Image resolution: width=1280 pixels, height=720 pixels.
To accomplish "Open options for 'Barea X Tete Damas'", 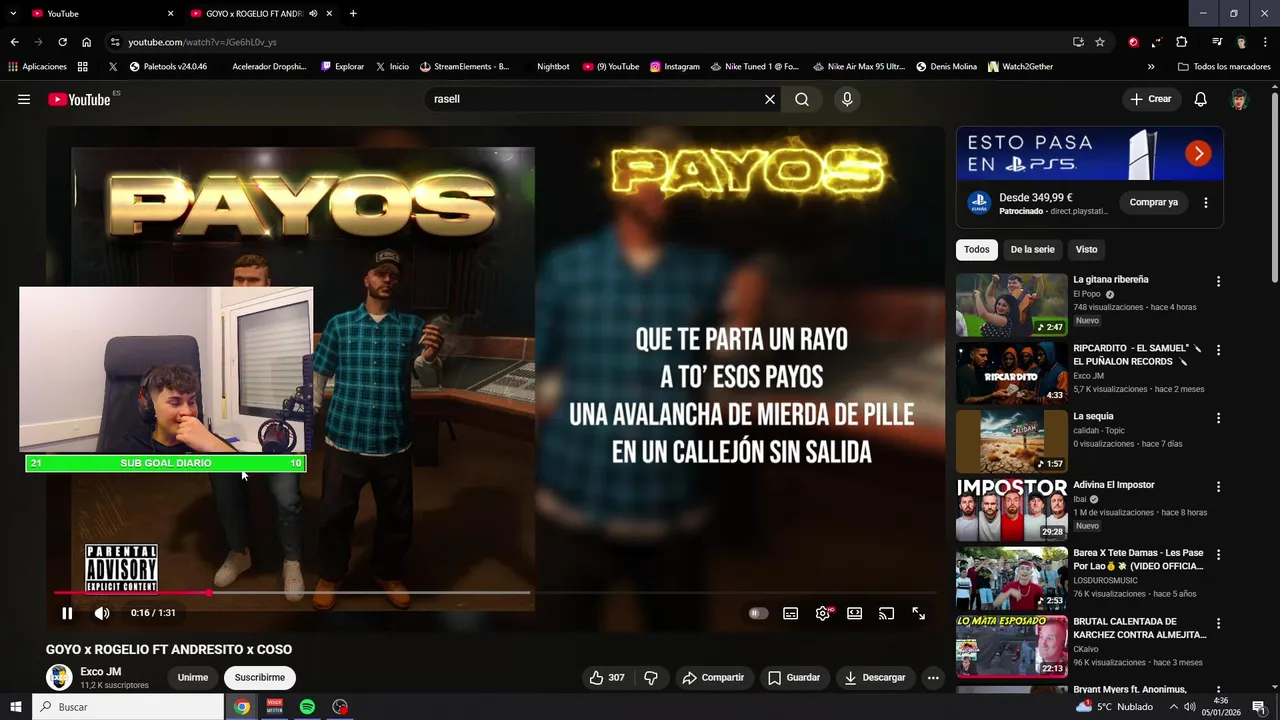I will [1218, 555].
